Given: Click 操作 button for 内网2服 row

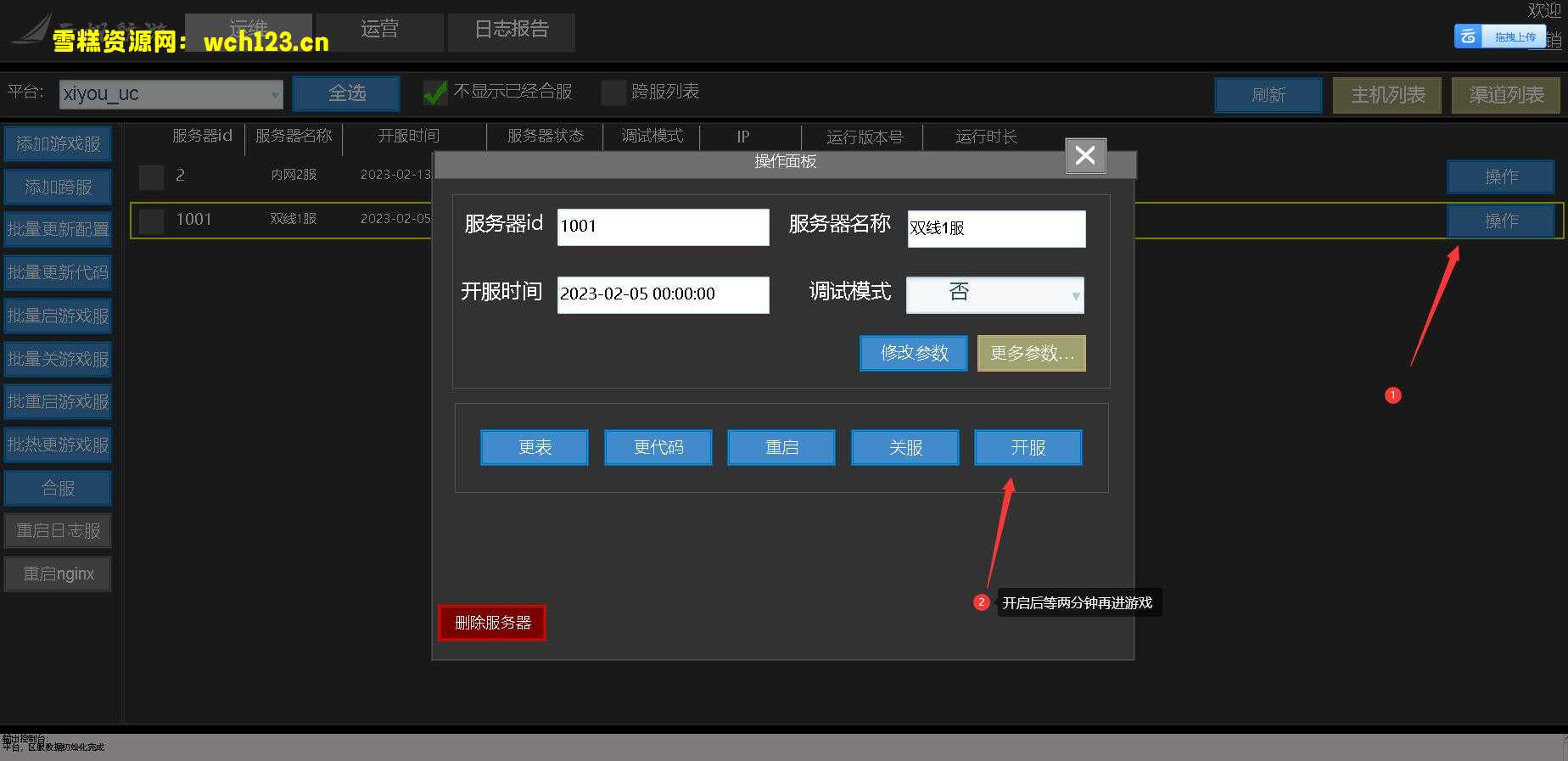Looking at the screenshot, I should pyautogui.click(x=1501, y=176).
